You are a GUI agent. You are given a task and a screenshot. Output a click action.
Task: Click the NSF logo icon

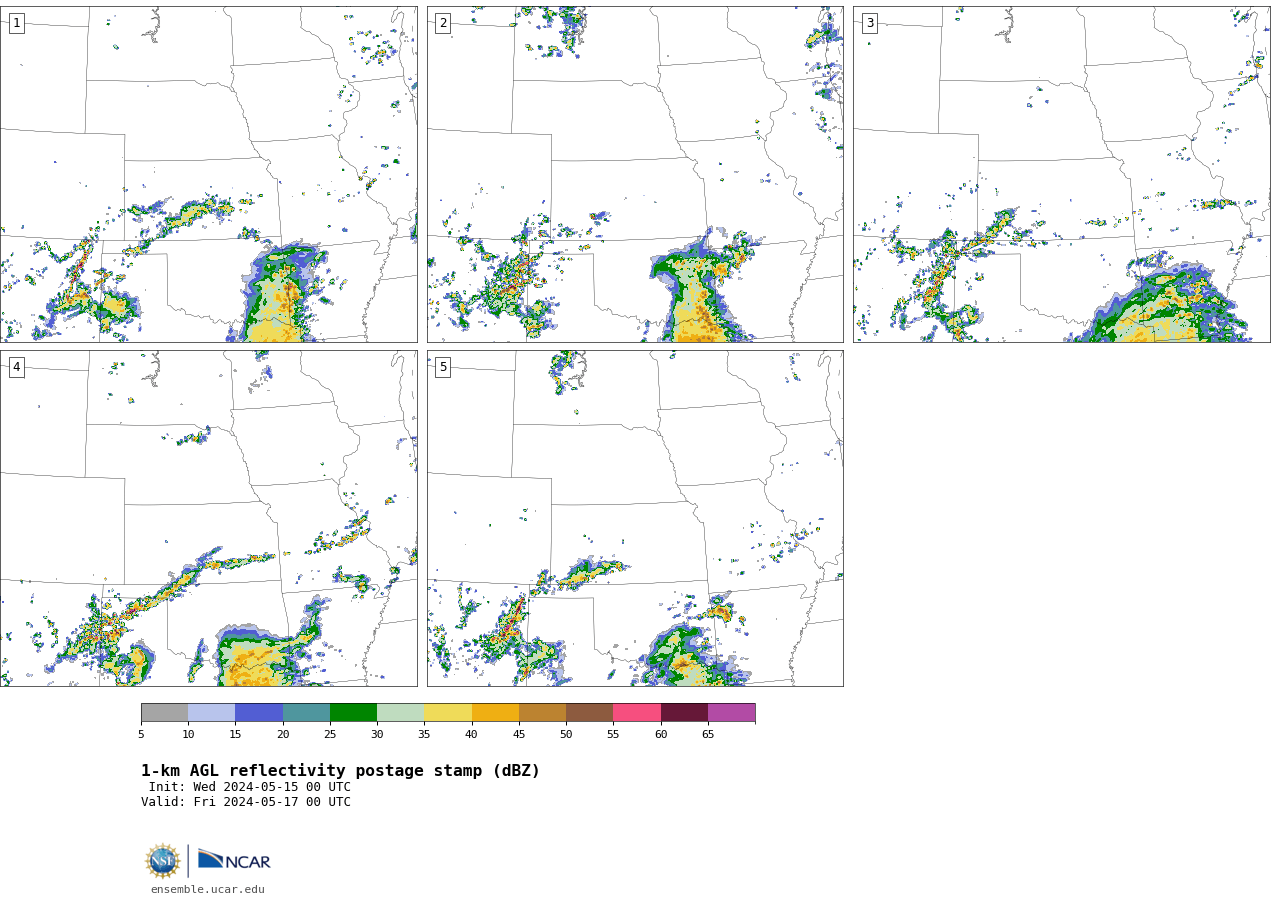tap(163, 861)
